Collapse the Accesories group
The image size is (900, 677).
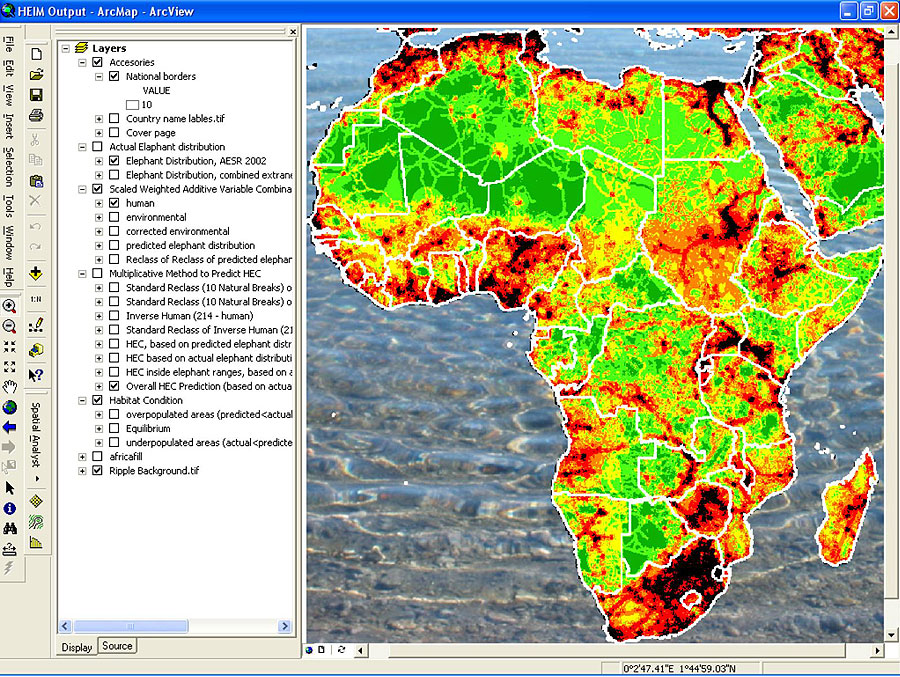(83, 62)
